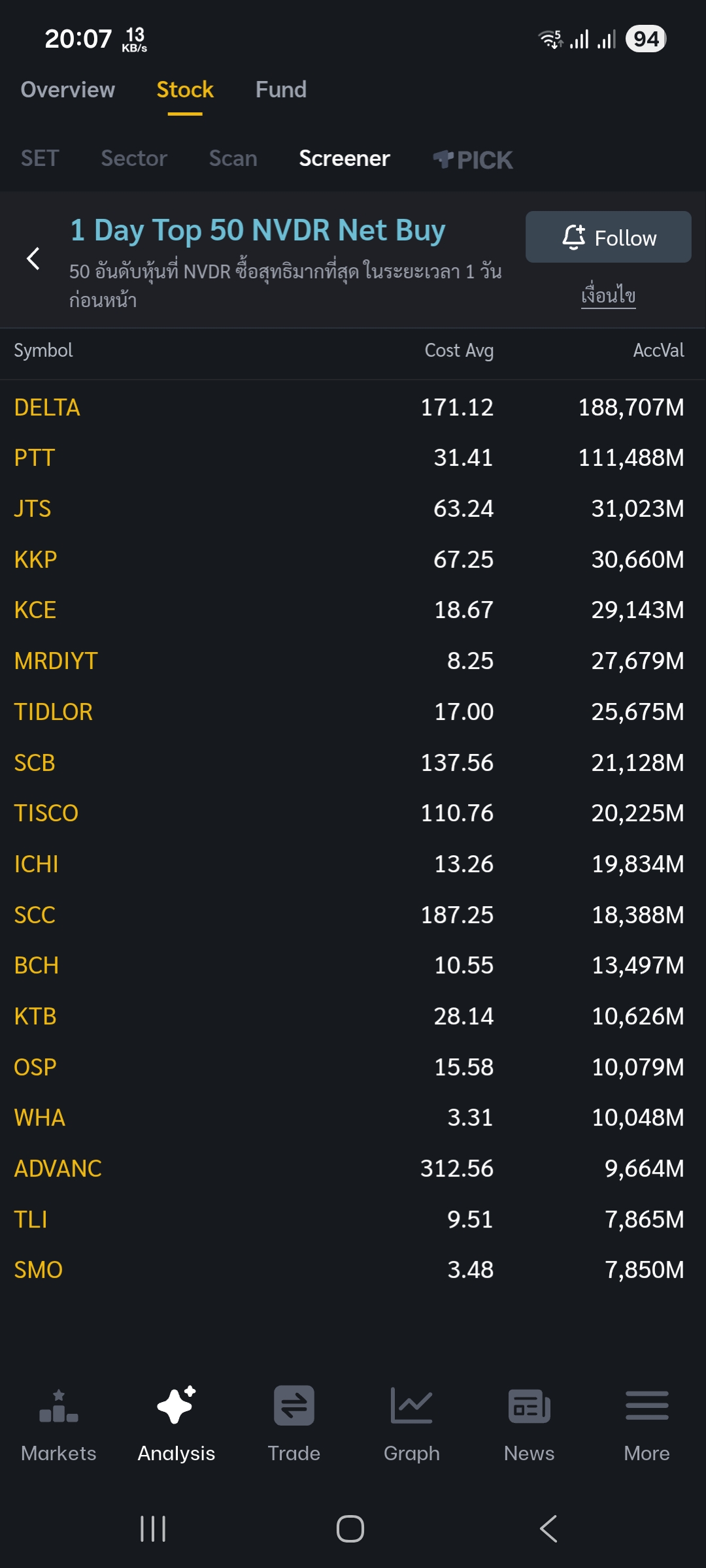
Task: Open the Sector sub-tab
Action: [134, 158]
